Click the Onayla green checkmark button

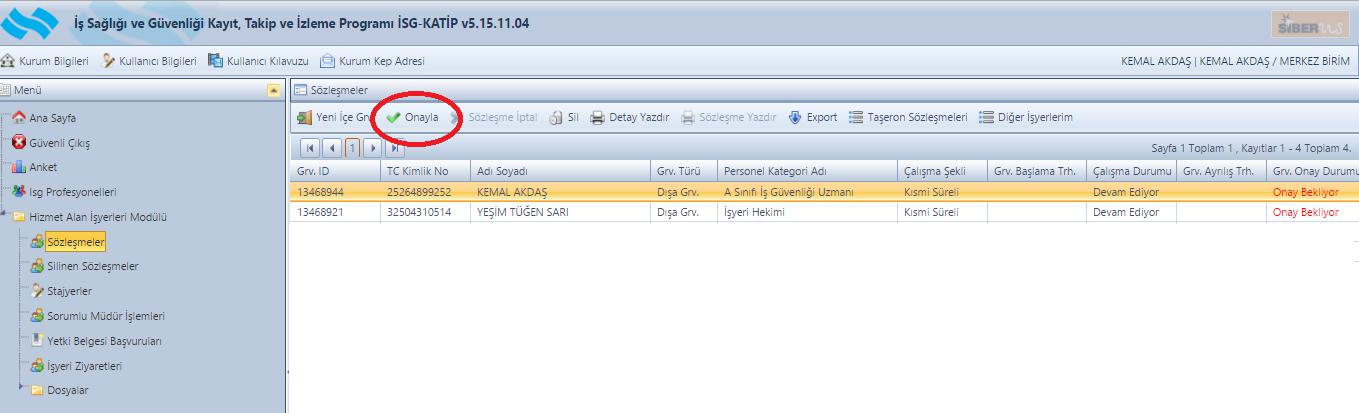point(412,117)
